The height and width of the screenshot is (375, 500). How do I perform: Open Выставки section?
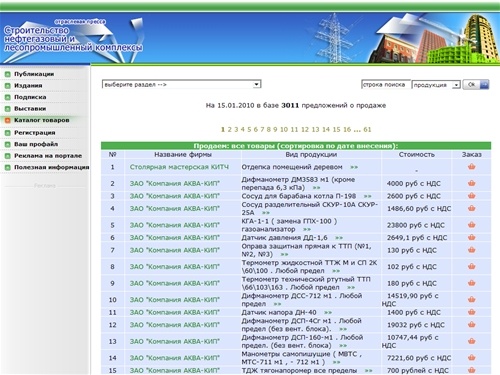pyautogui.click(x=30, y=109)
